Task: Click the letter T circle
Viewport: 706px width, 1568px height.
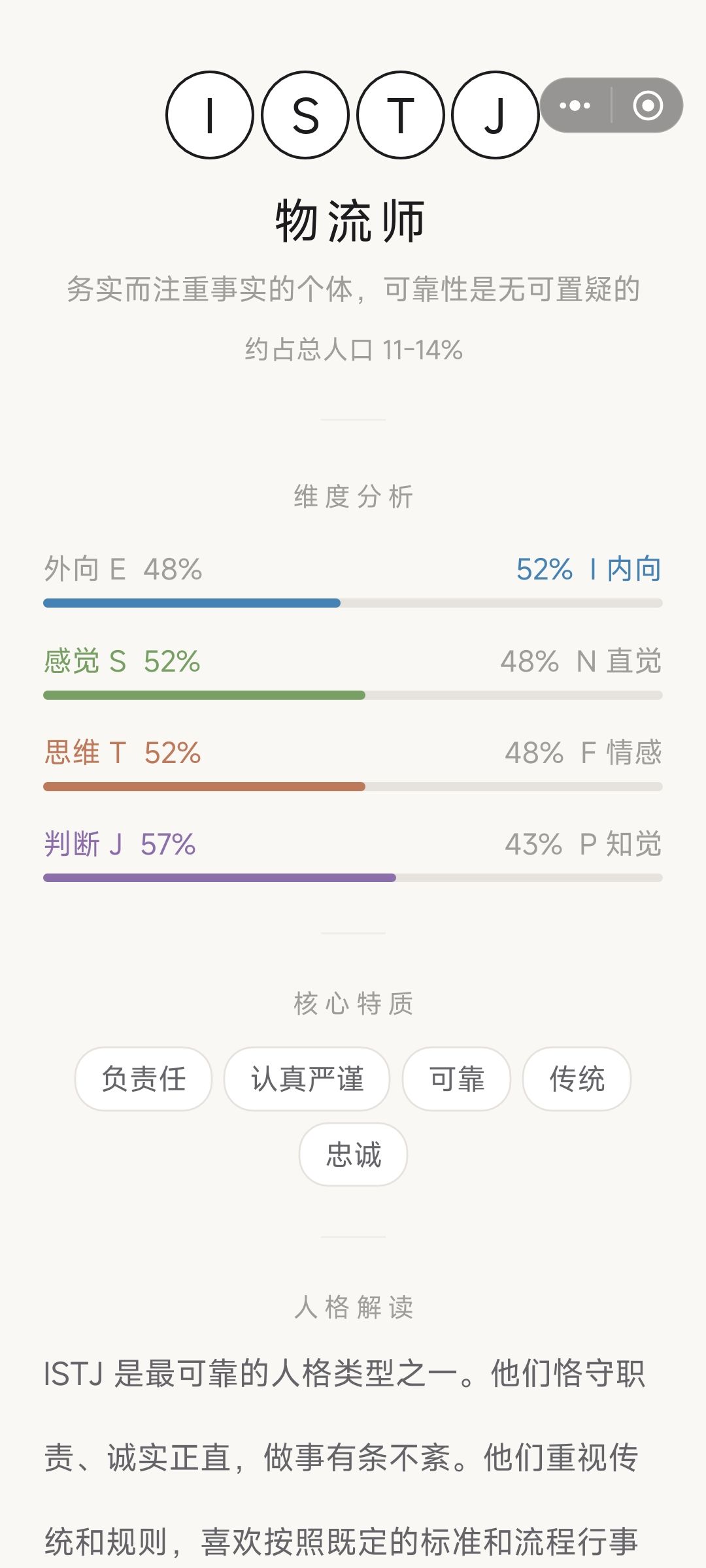Action: [401, 115]
